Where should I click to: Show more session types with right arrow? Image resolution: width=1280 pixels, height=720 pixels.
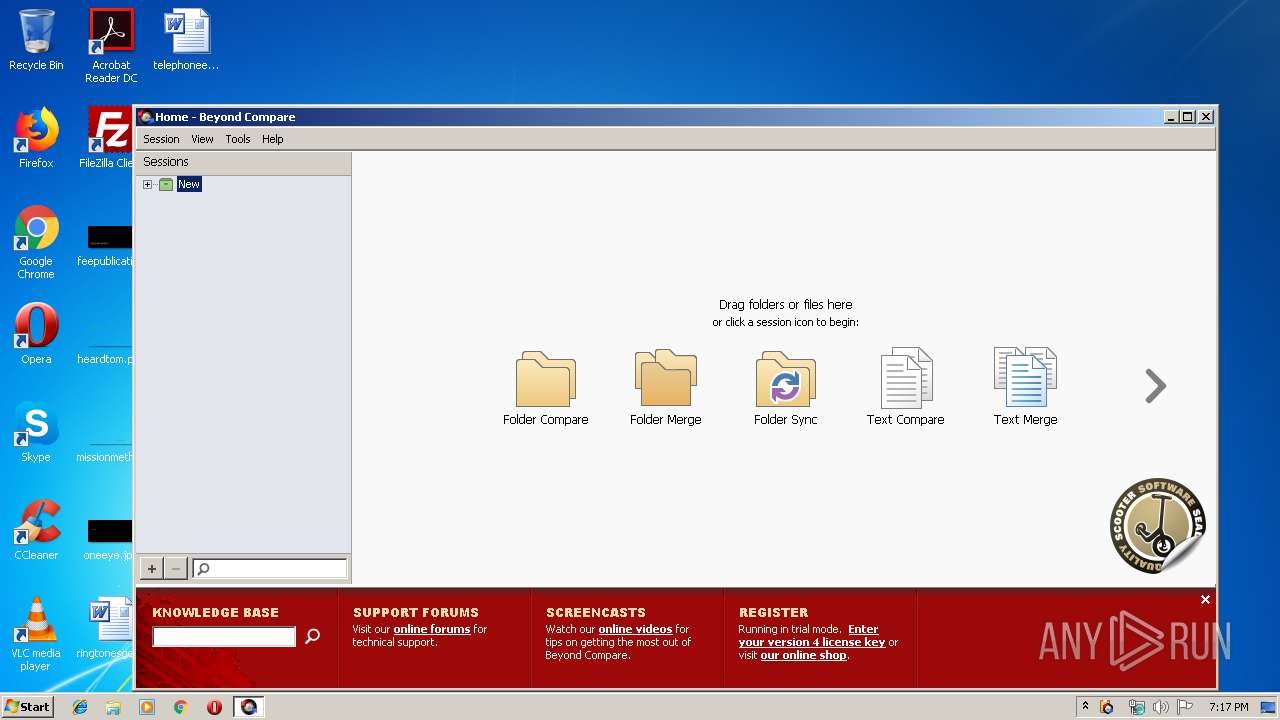click(1155, 386)
